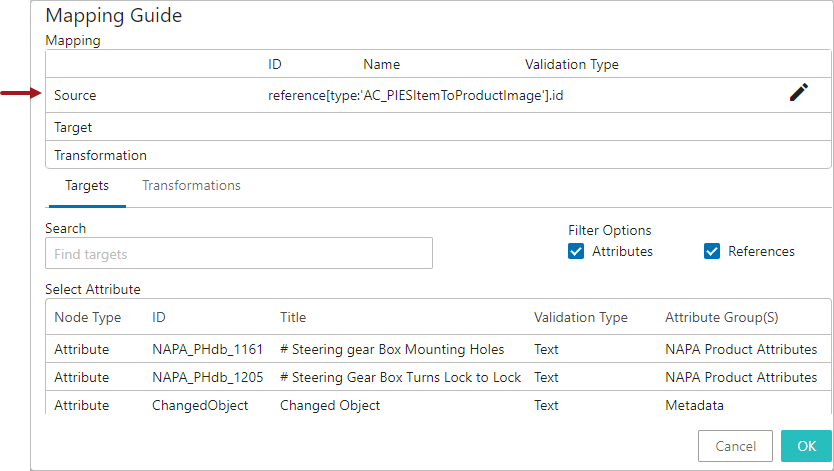Screen dimensions: 834x471
Task: Select the Transformation mapping row
Action: 438,155
